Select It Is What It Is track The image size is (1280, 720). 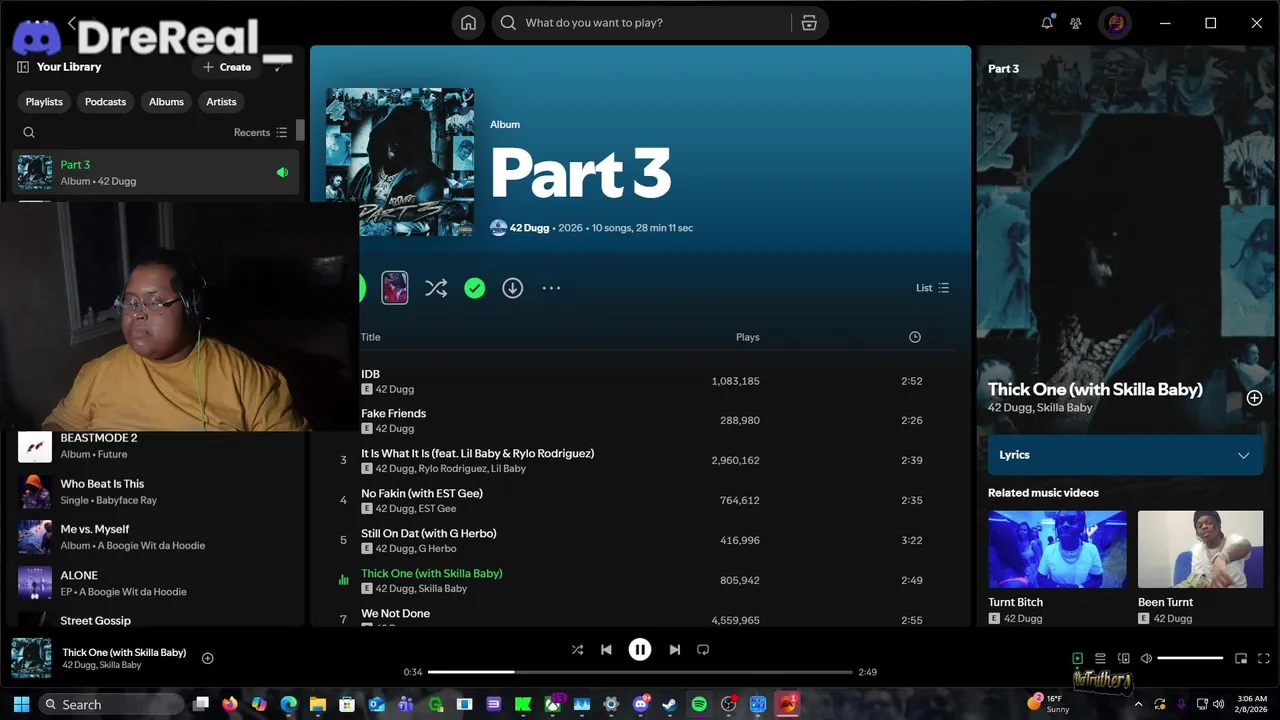[x=640, y=460]
